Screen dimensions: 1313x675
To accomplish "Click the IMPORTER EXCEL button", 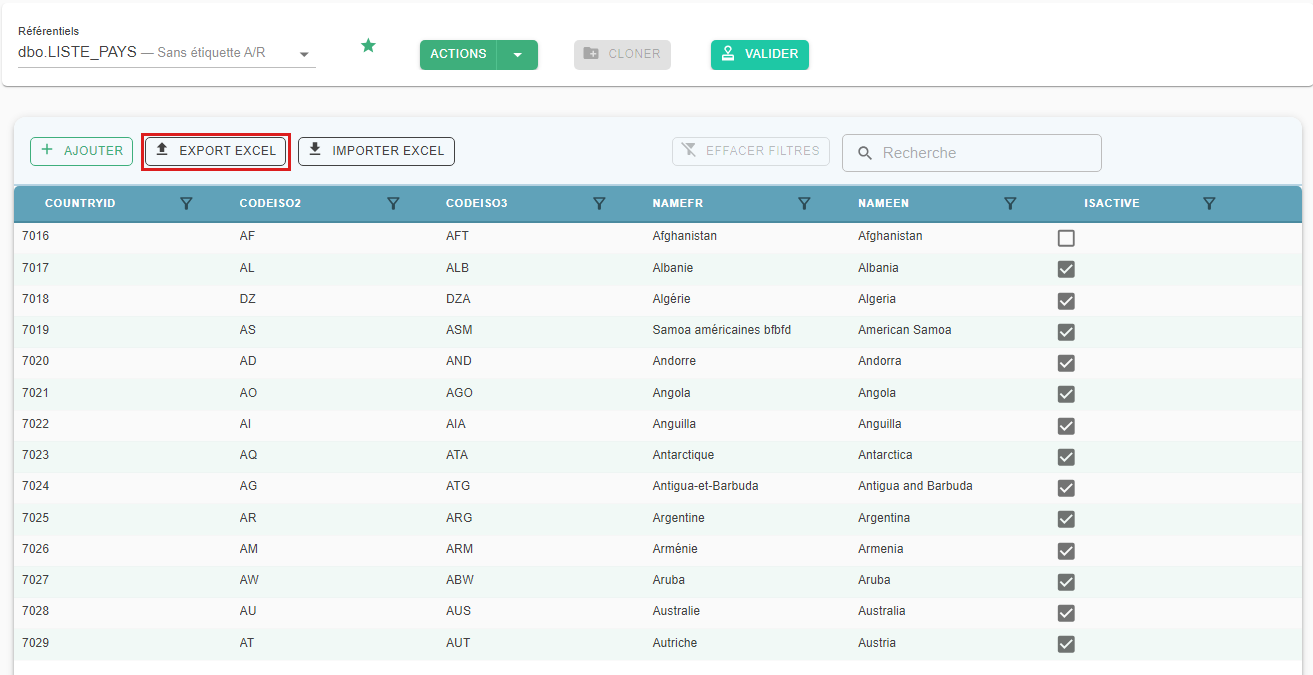I will tap(377, 151).
